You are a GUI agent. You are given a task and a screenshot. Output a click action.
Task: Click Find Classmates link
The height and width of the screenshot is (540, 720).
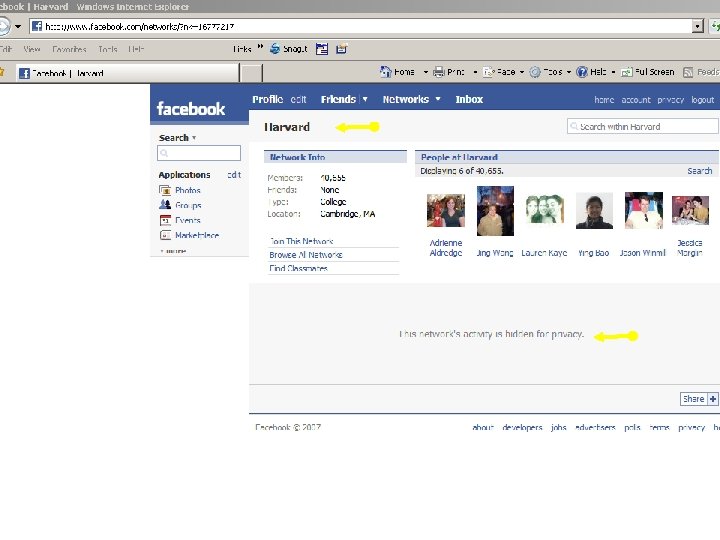click(298, 268)
